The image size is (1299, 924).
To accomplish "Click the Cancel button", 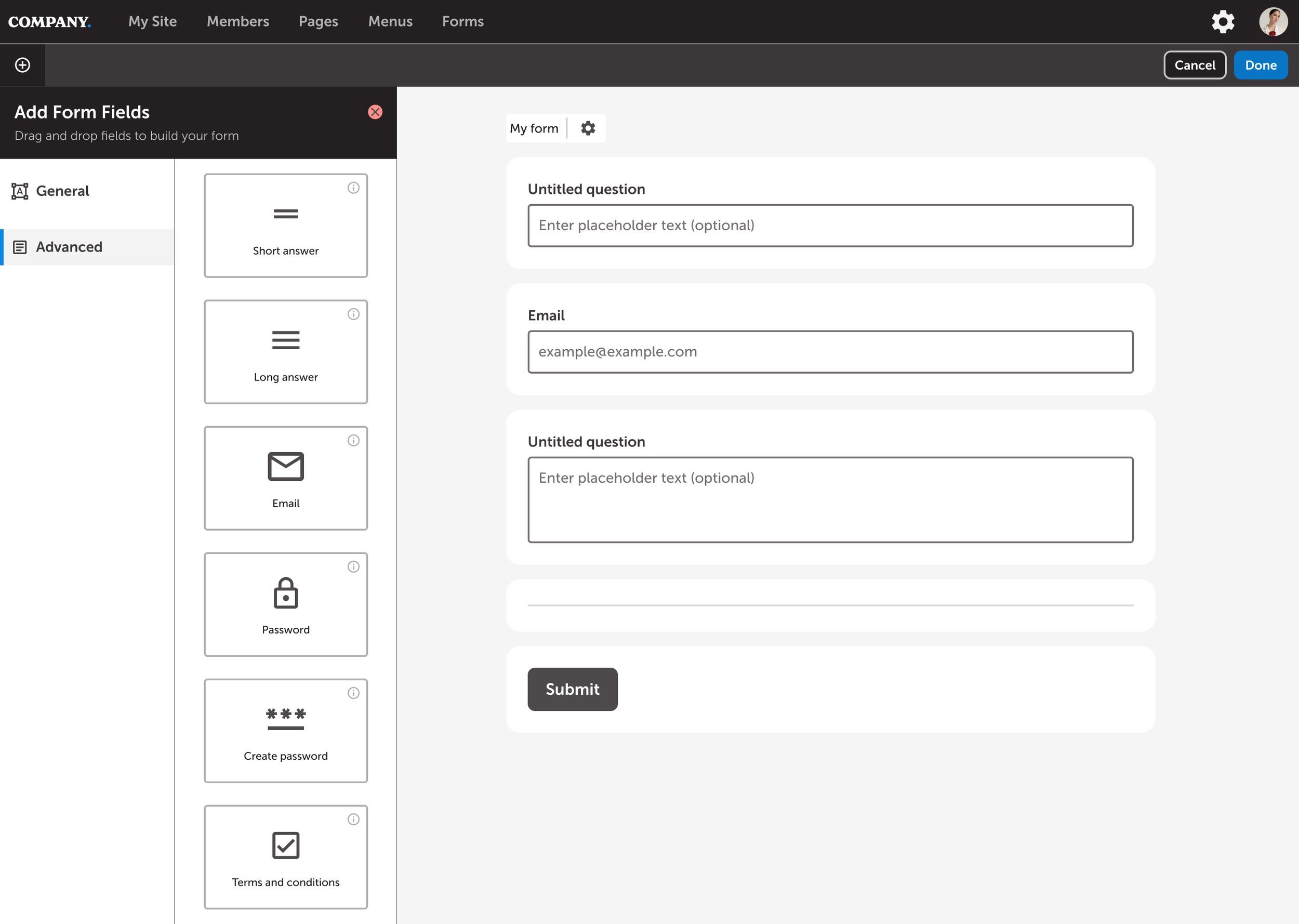I will pyautogui.click(x=1194, y=65).
